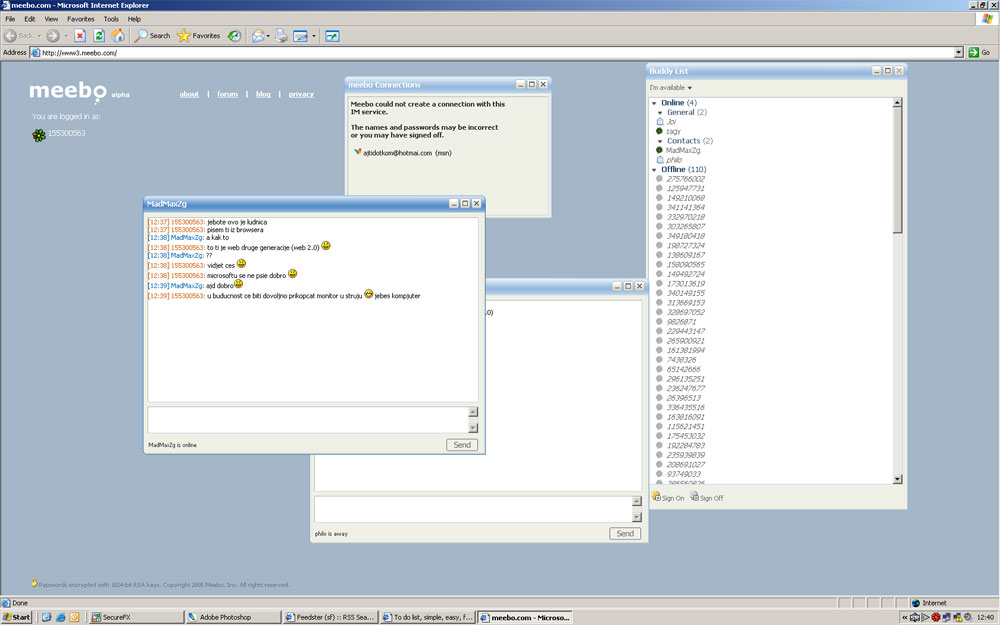
Task: Click the browser Stop button
Action: [x=80, y=35]
